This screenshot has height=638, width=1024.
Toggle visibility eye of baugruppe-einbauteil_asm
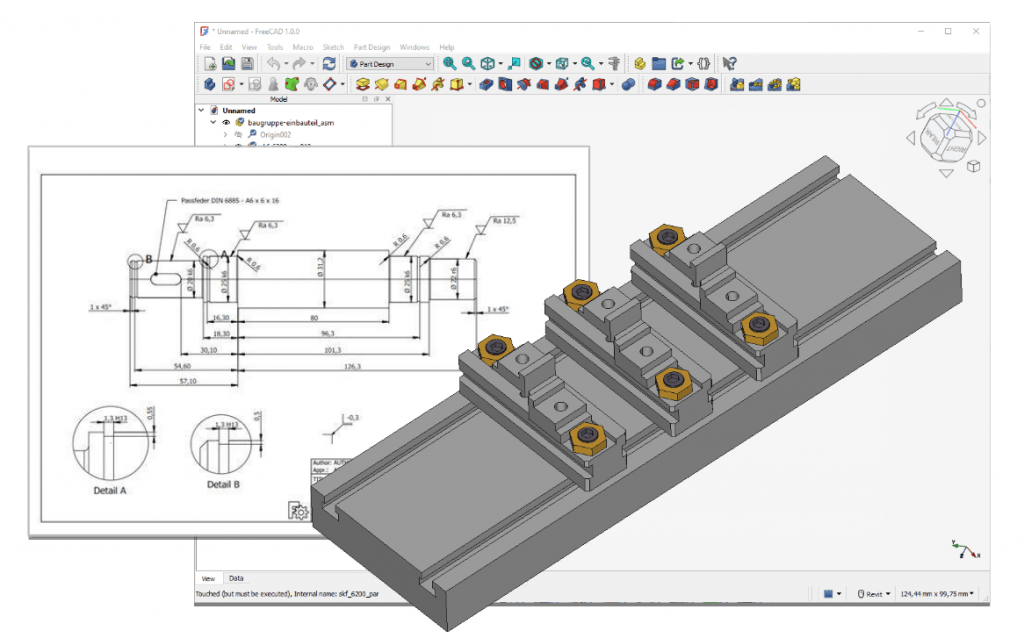[x=226, y=122]
